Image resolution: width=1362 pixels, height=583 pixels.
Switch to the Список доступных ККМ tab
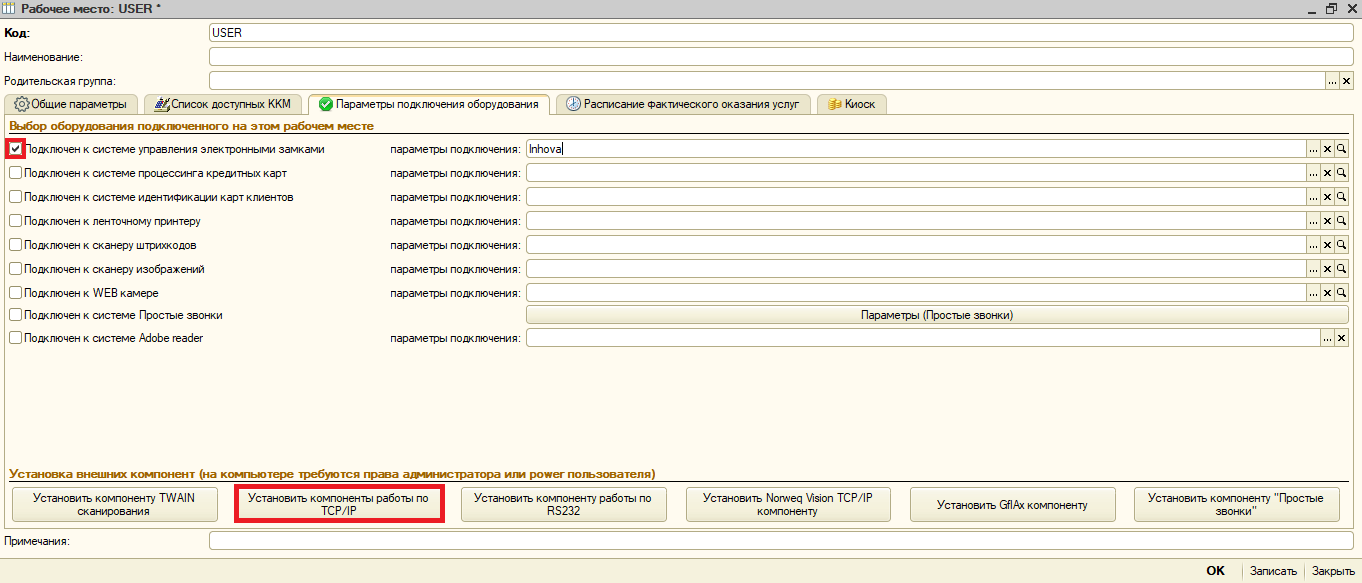pos(223,104)
